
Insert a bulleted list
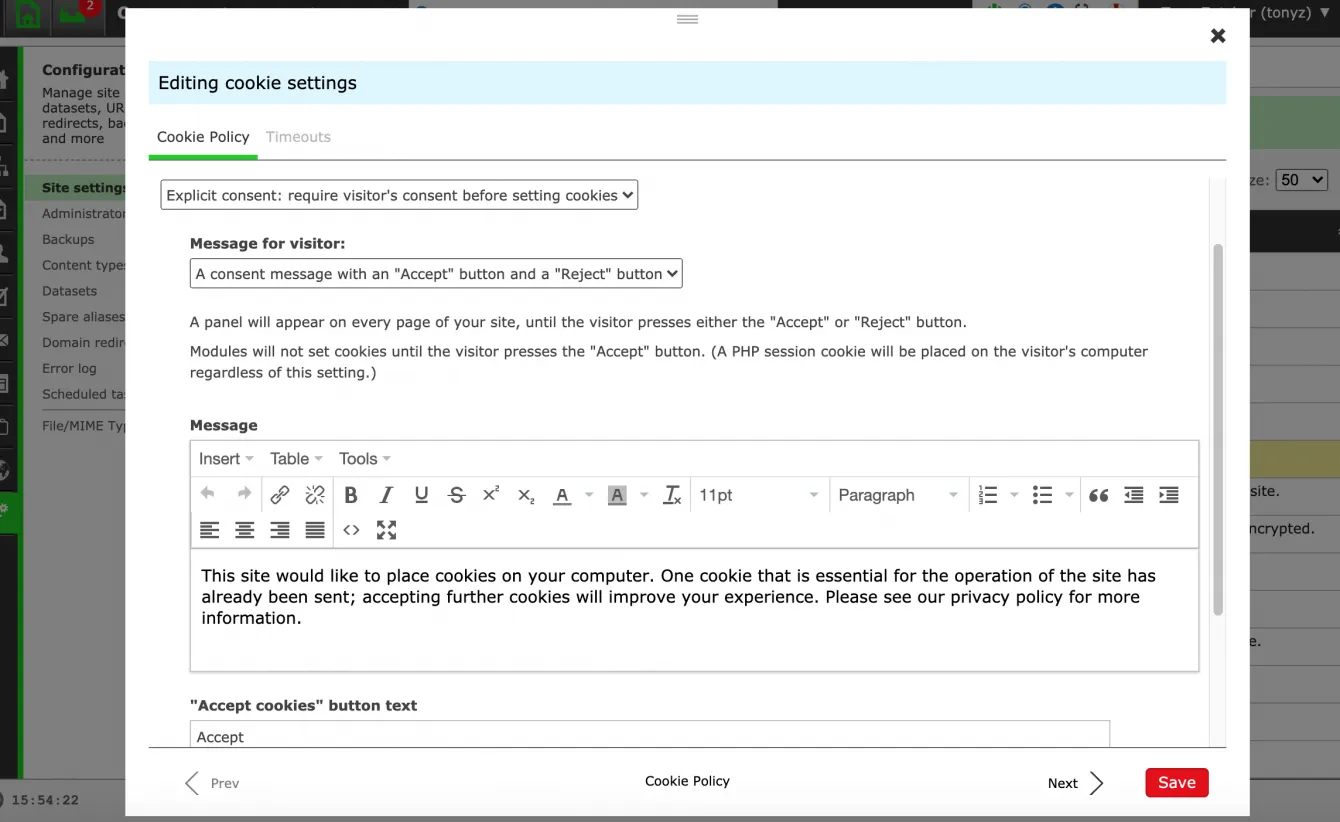[1042, 495]
